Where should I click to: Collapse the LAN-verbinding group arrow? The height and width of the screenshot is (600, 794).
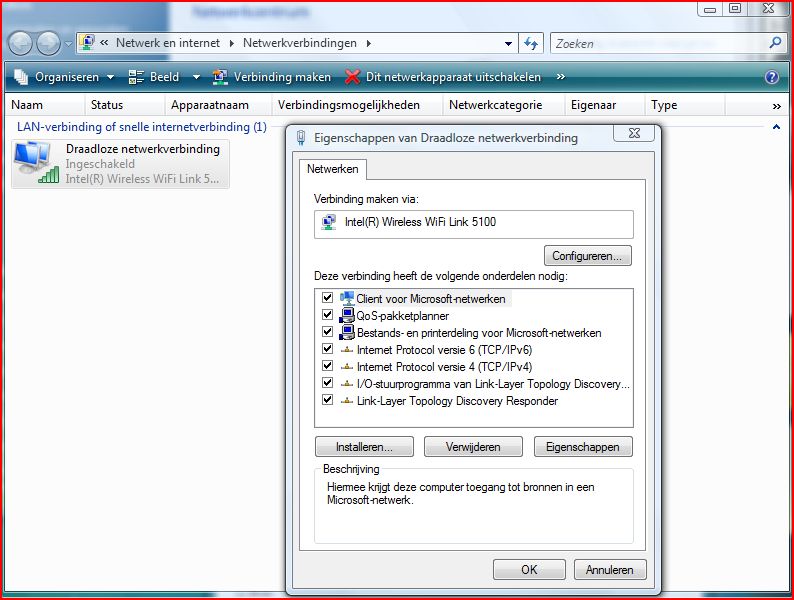[x=776, y=127]
